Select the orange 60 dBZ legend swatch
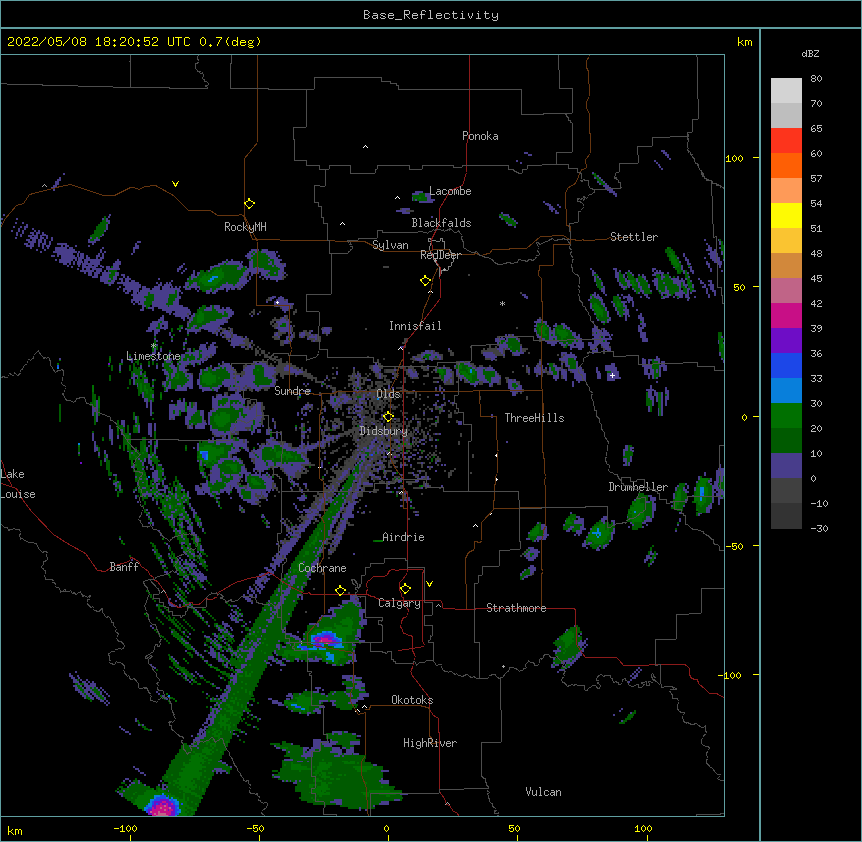This screenshot has width=862, height=842. pos(786,165)
